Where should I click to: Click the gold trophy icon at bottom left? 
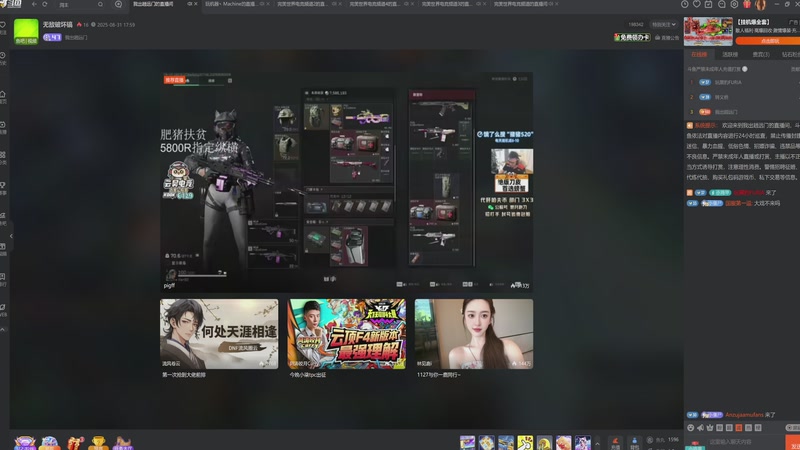(x=98, y=442)
